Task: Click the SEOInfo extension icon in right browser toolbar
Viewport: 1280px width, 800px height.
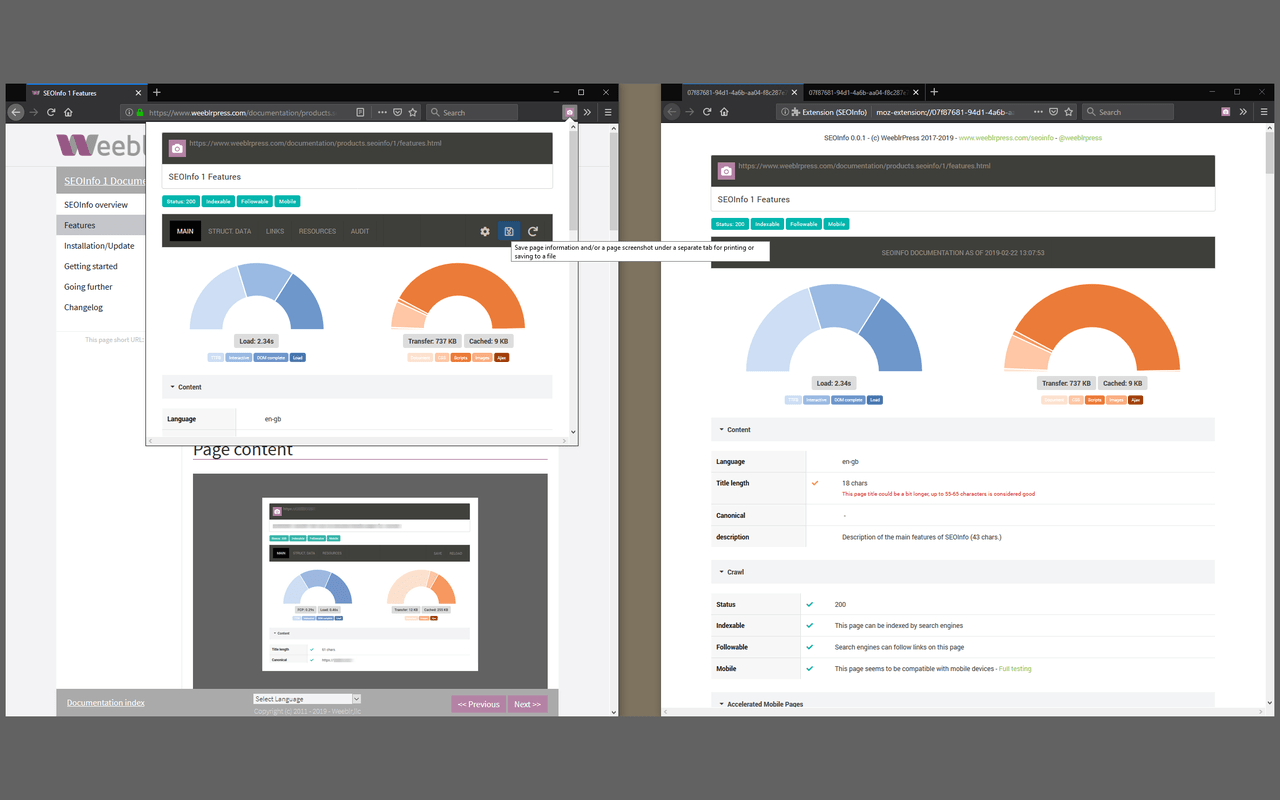Action: (1225, 112)
